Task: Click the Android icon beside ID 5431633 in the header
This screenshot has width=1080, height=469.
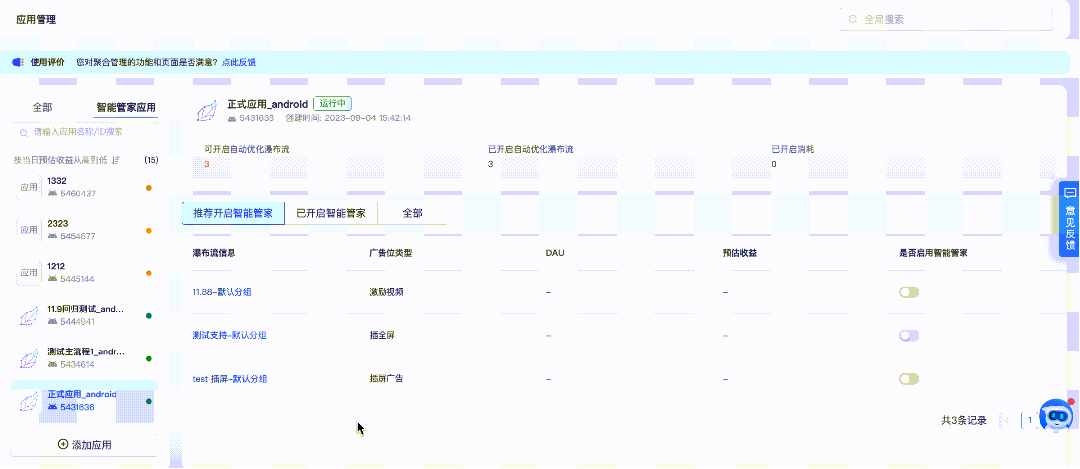Action: pyautogui.click(x=232, y=118)
